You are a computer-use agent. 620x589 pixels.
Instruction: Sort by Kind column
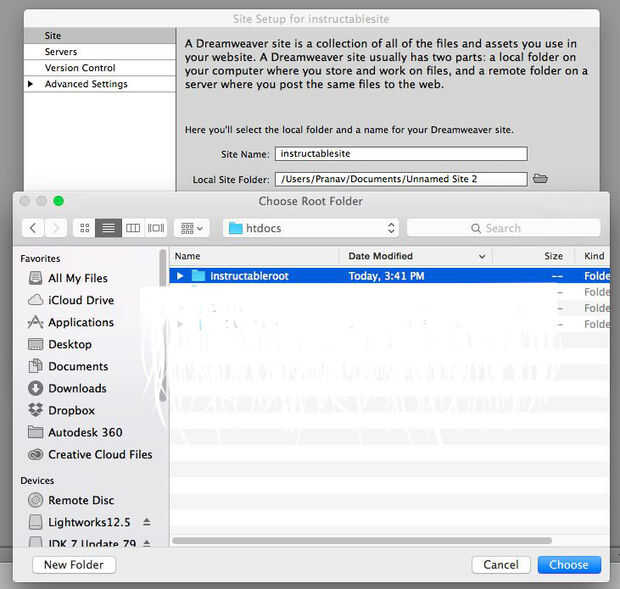593,256
